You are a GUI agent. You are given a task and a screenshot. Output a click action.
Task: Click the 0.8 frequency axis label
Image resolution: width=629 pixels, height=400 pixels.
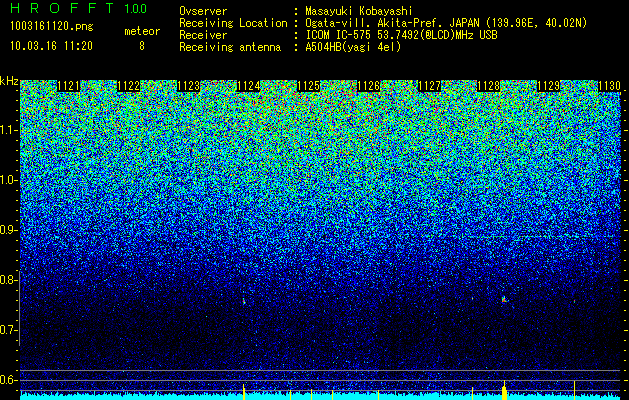7,280
